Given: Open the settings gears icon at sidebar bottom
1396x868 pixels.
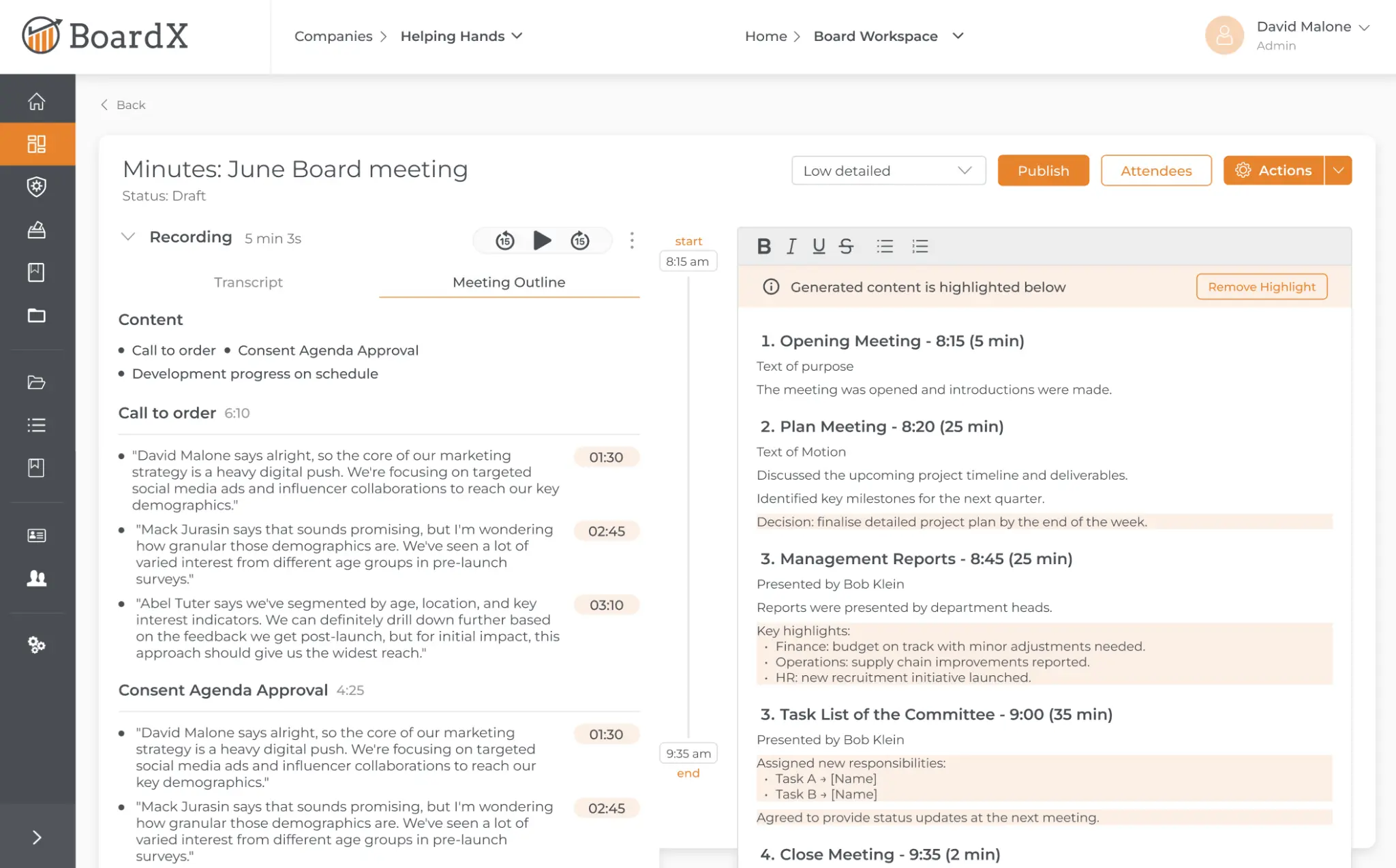Looking at the screenshot, I should [37, 645].
